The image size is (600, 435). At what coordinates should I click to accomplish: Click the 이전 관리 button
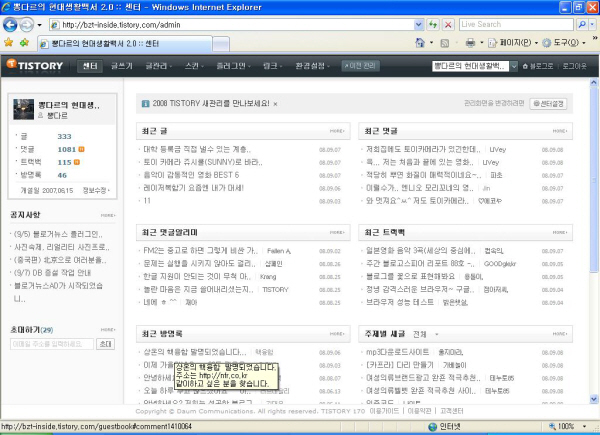[x=360, y=66]
